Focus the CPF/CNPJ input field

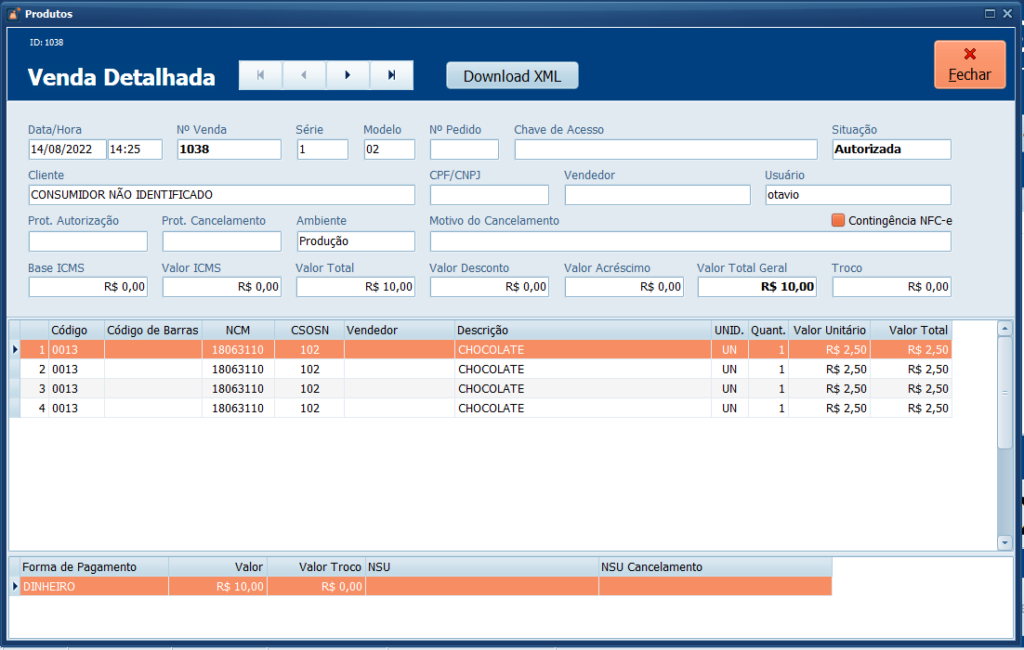tap(489, 195)
